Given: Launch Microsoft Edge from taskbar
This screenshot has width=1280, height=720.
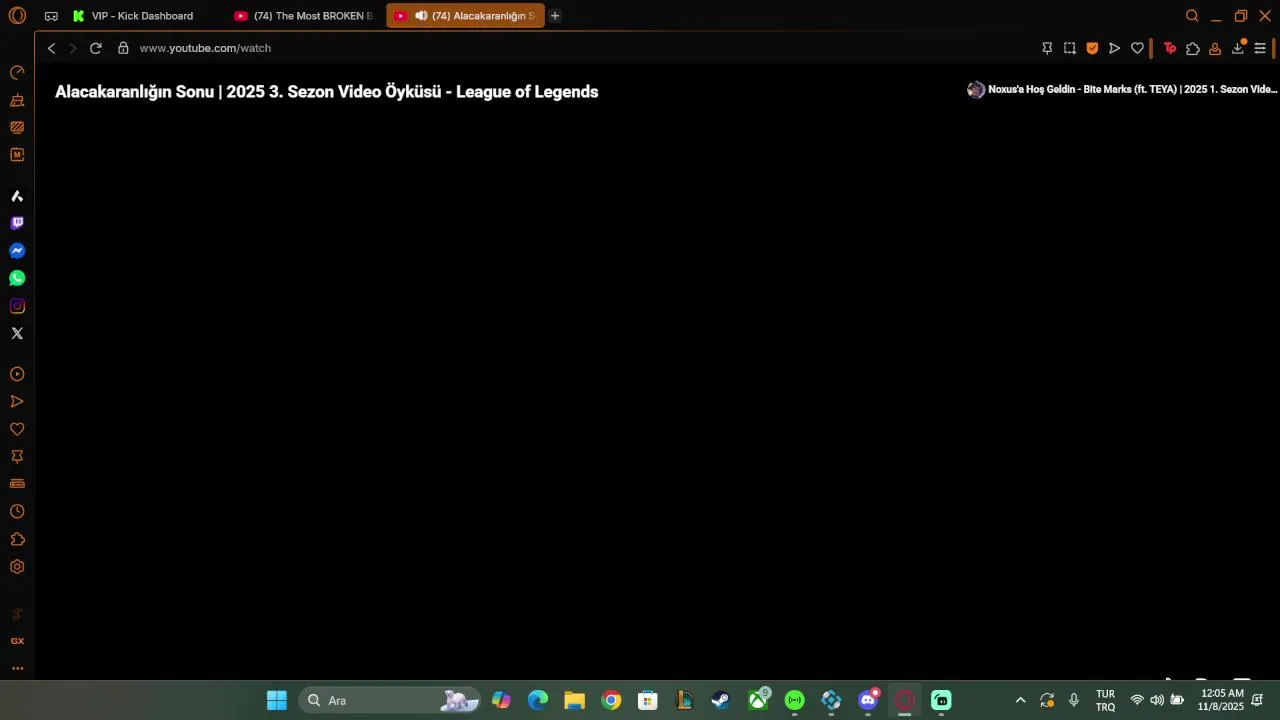Looking at the screenshot, I should [538, 700].
